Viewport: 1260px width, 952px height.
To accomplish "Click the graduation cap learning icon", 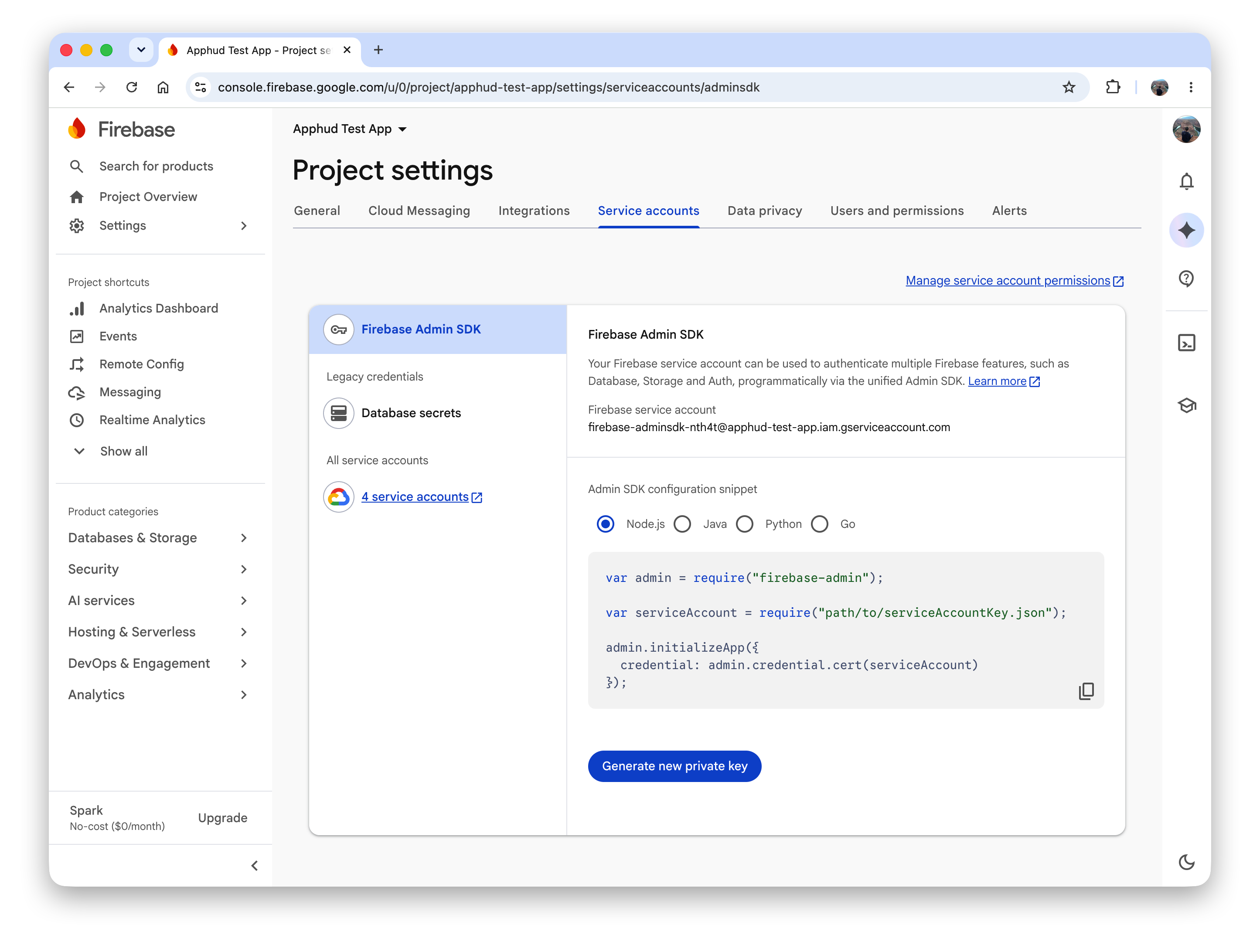I will pos(1186,405).
